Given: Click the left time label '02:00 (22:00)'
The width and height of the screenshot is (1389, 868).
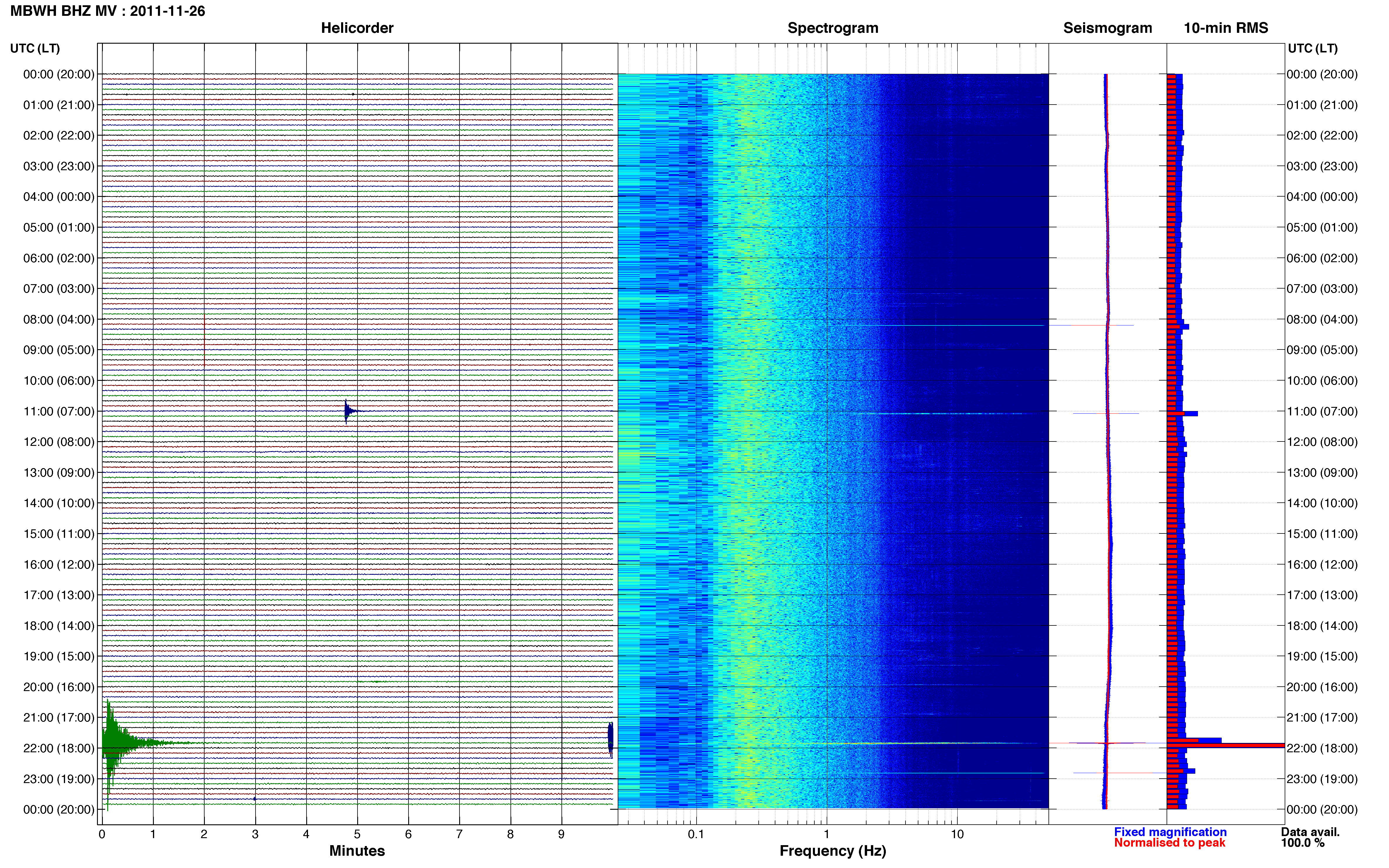Looking at the screenshot, I should click(59, 135).
